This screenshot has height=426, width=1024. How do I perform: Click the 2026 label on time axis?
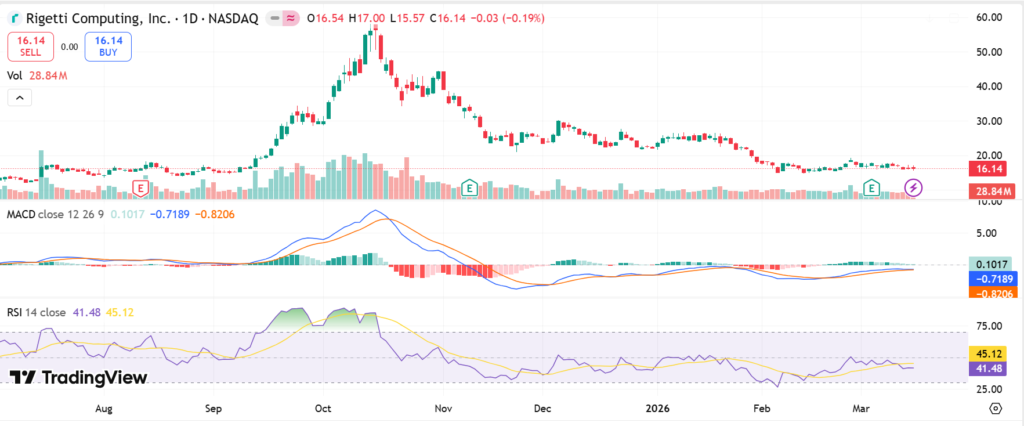pos(658,408)
